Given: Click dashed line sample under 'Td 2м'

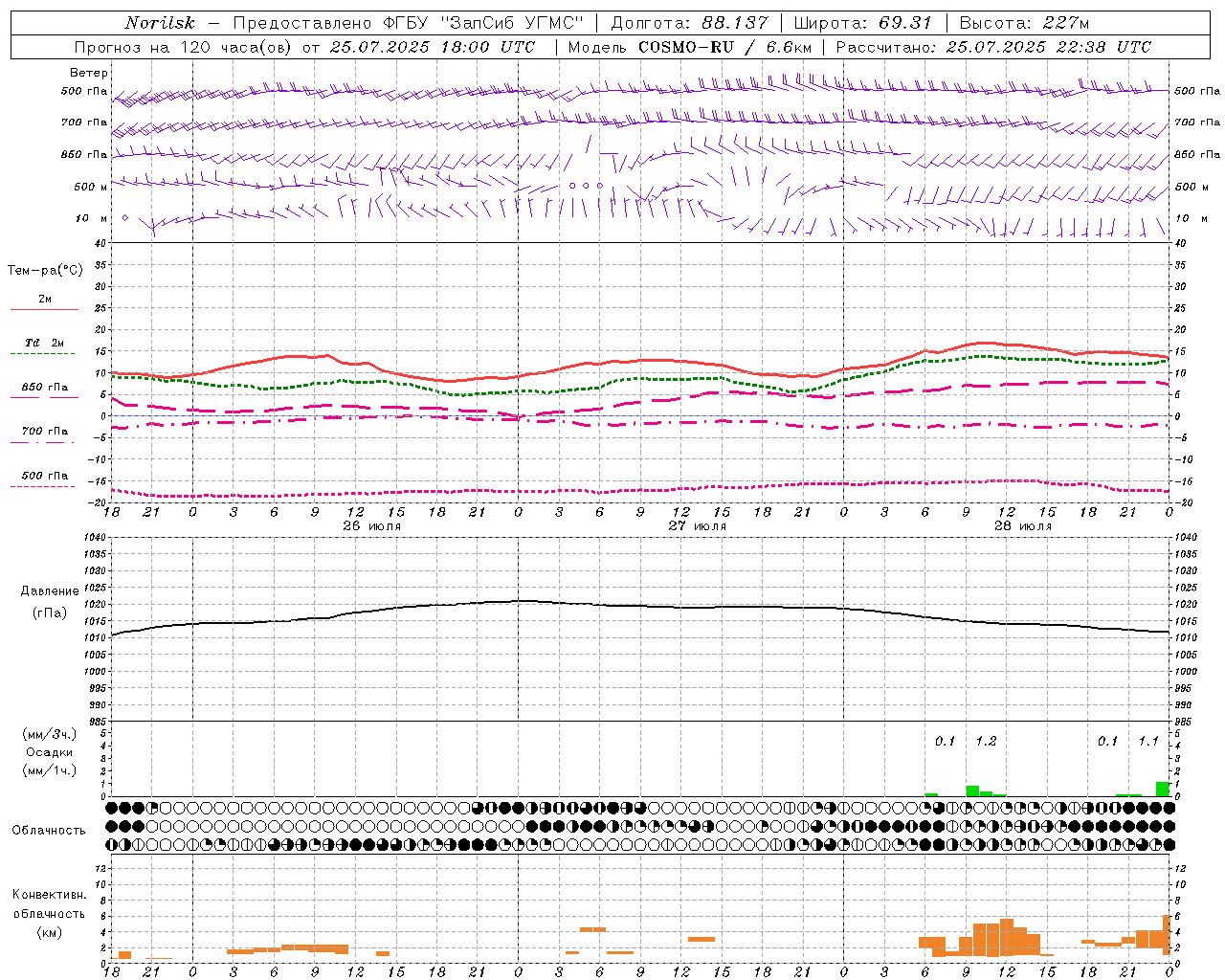Looking at the screenshot, I should 42,354.
